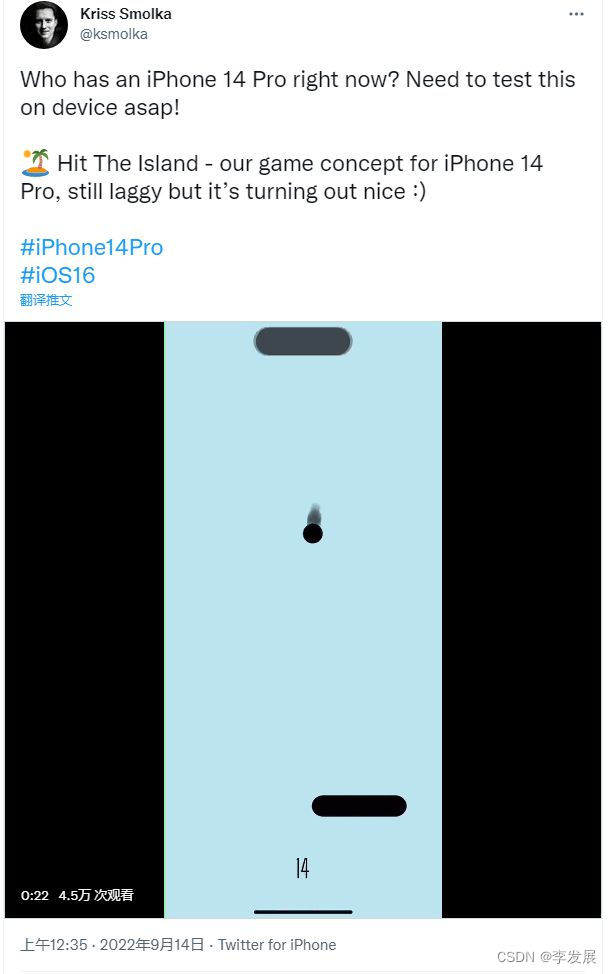This screenshot has width=612, height=974.
Task: Click the palm tree island emoji
Action: [x=35, y=163]
